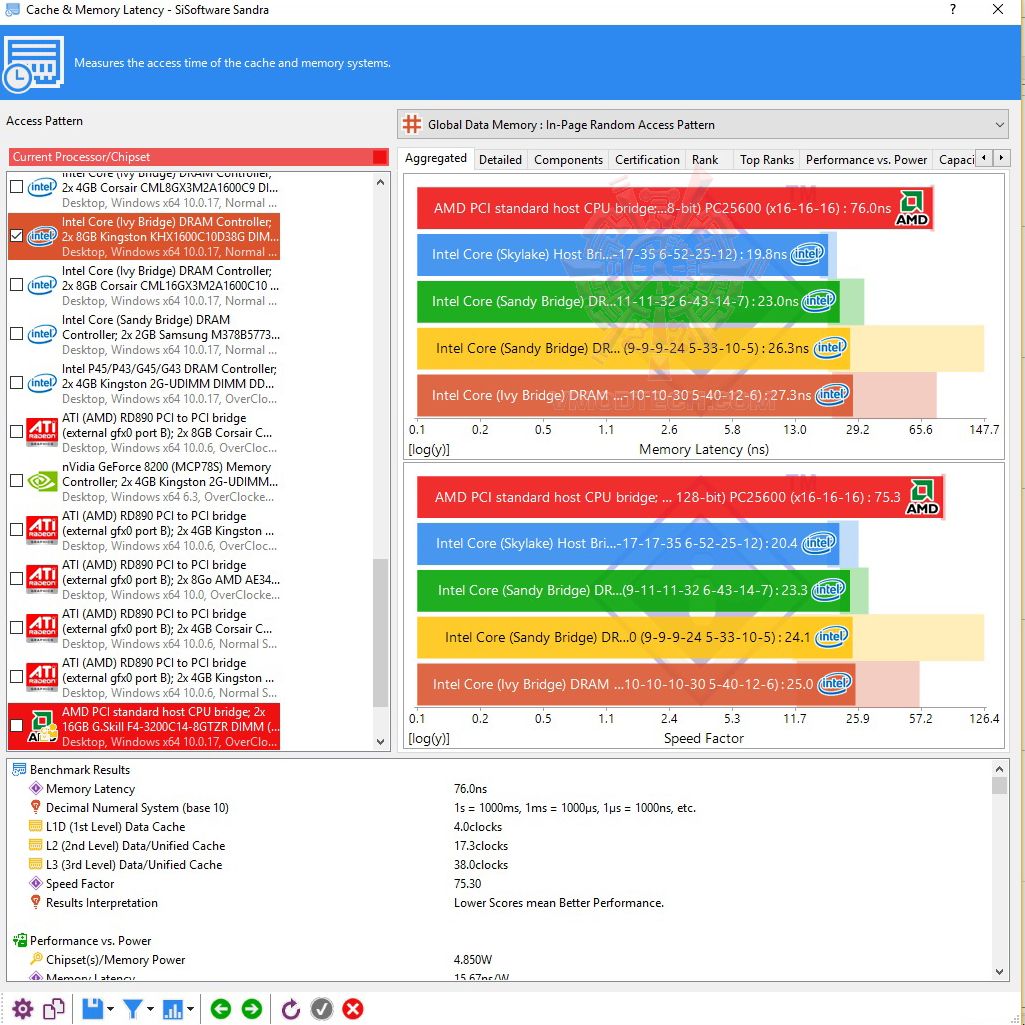Click the save floppy disk icon

92,1009
